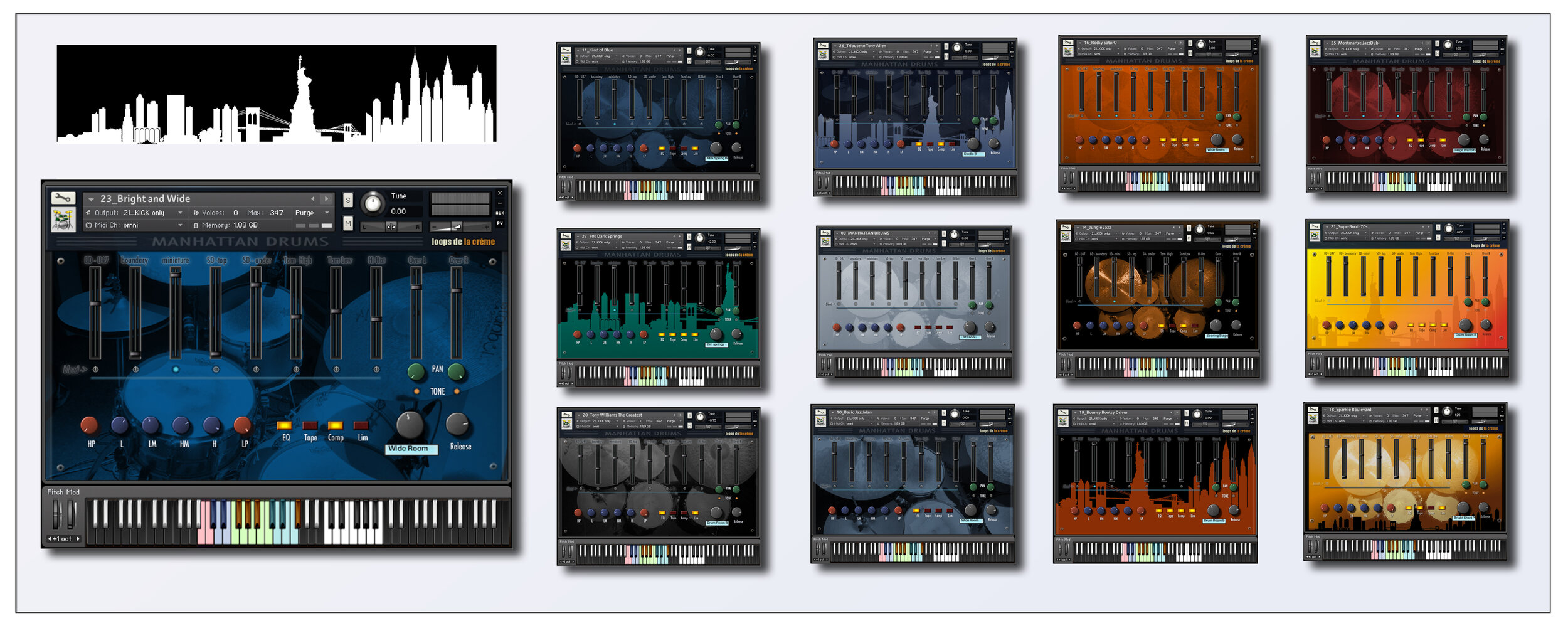Click the HP filter knob
The height and width of the screenshot is (628, 1568).
tap(90, 425)
